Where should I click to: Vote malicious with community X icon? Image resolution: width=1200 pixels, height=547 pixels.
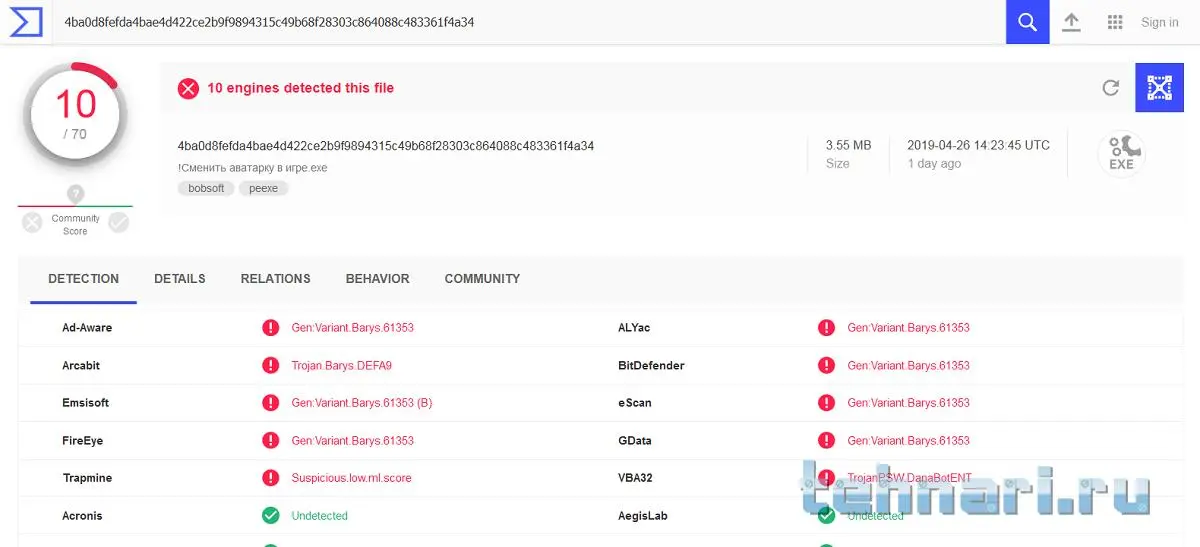click(32, 223)
